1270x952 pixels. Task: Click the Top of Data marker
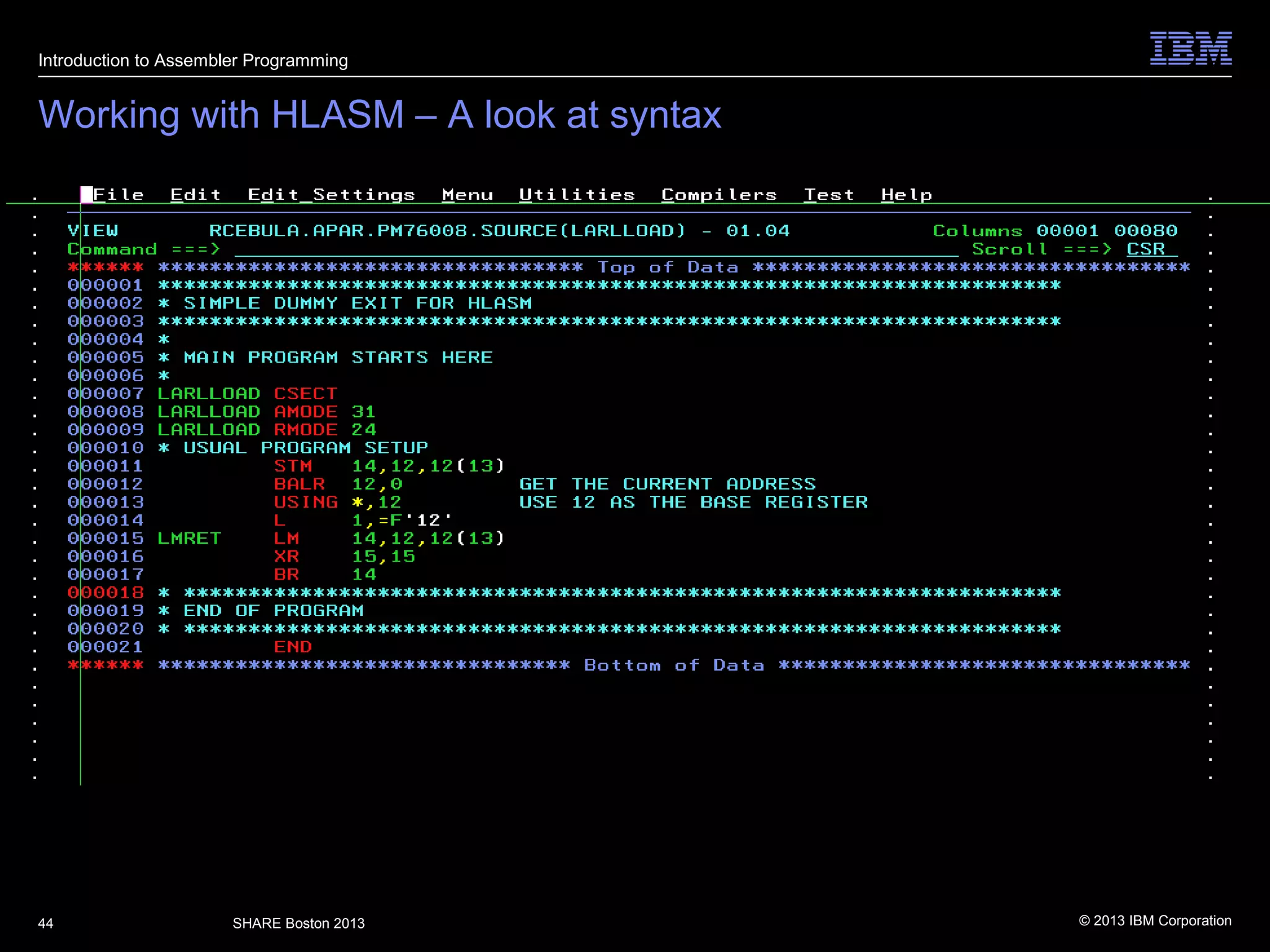click(668, 267)
